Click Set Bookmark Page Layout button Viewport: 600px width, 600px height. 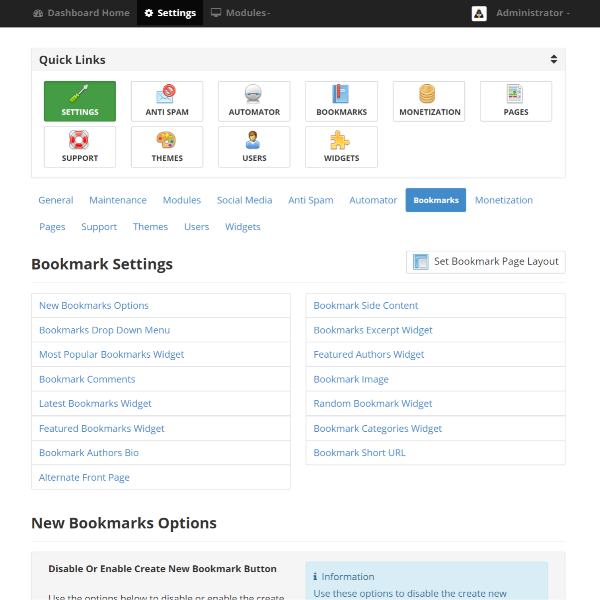(x=486, y=262)
